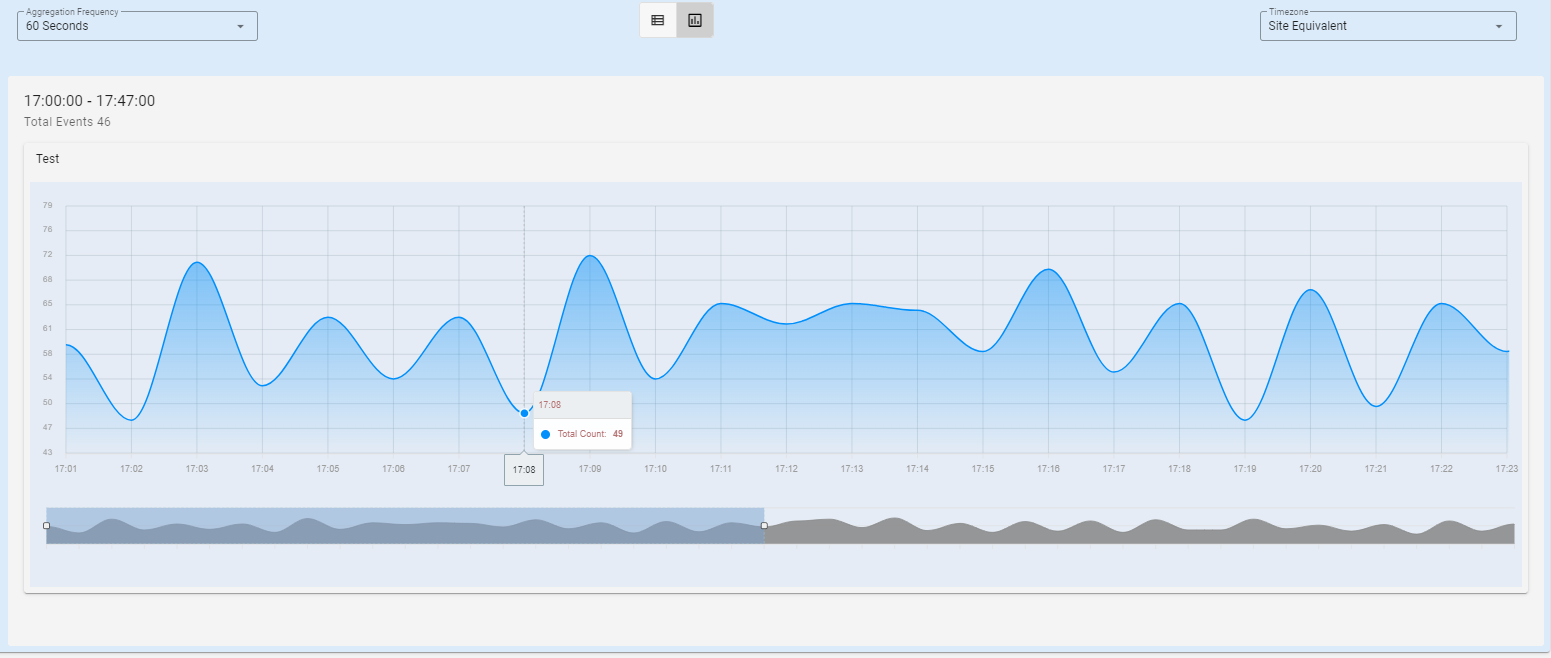1551x658 pixels.
Task: Open the Aggregation Frequency dropdown
Action: coord(137,26)
